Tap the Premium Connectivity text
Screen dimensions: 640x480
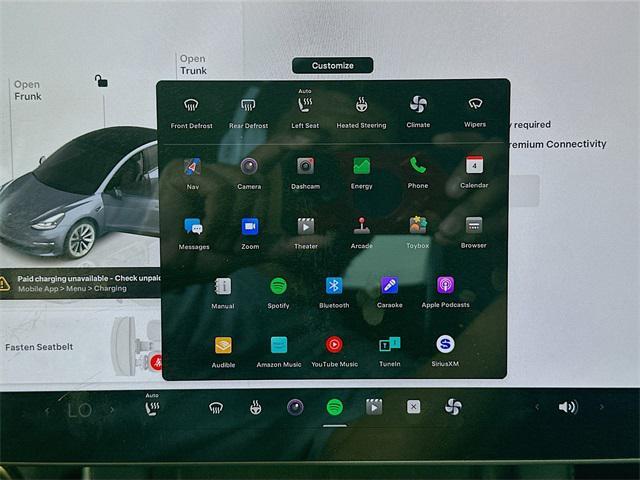[x=558, y=144]
